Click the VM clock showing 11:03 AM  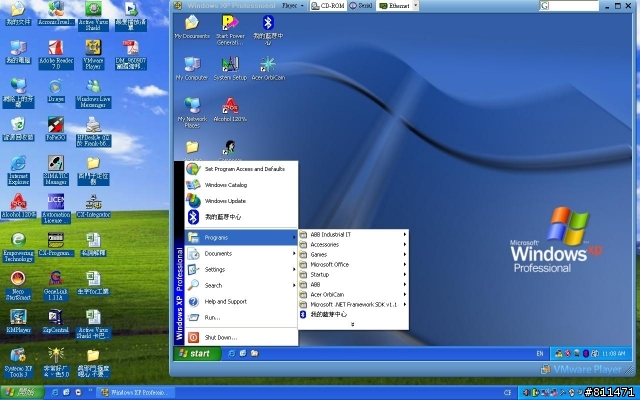613,353
